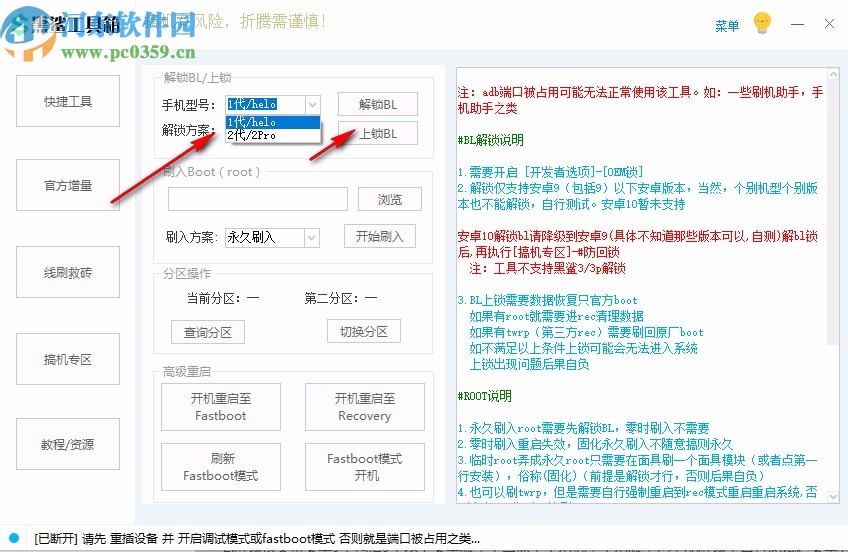Switch to the 快捷工具 tab
The image size is (848, 552).
[68, 101]
